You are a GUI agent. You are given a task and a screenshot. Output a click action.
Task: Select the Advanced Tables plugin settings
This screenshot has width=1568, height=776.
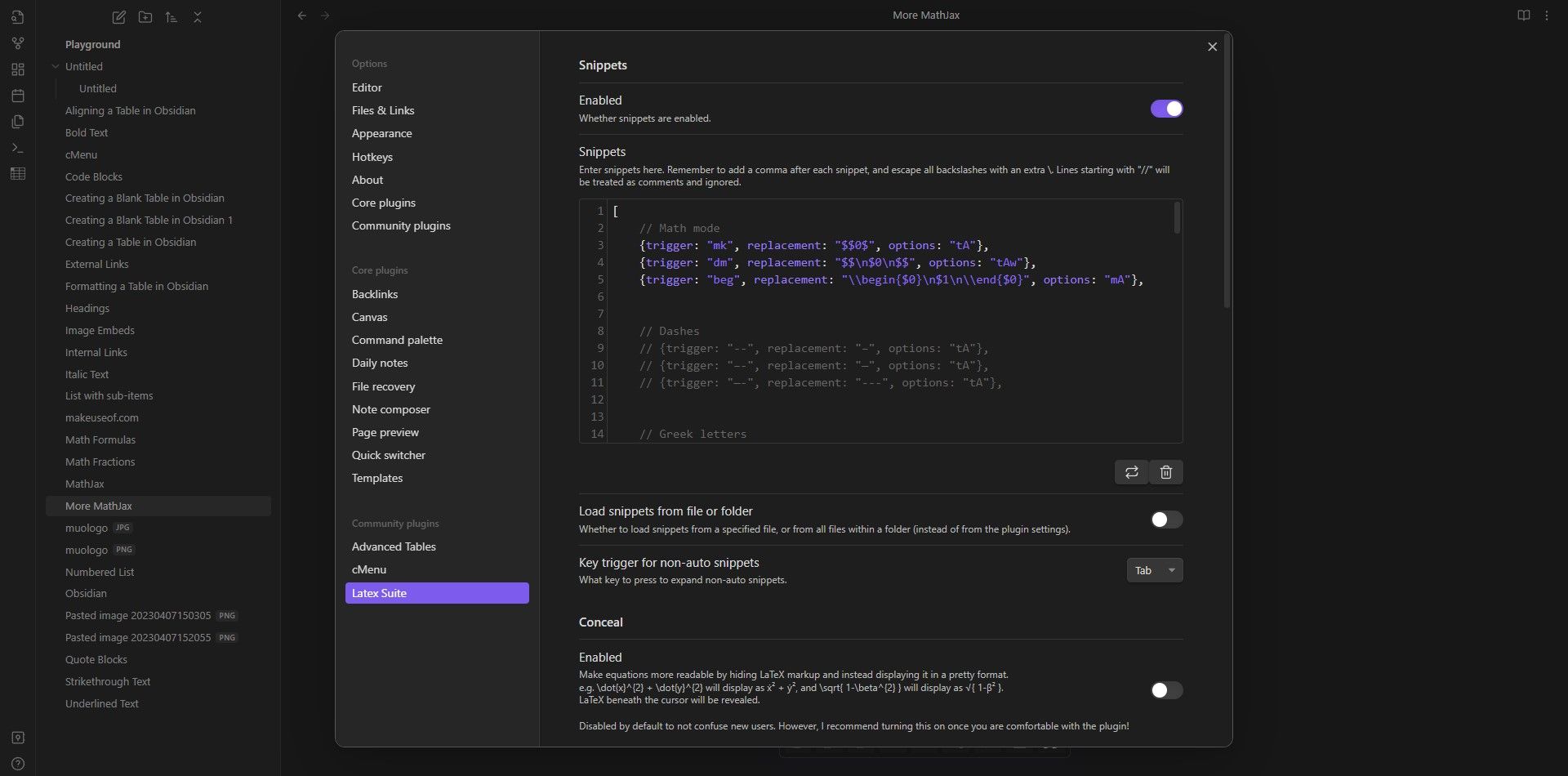click(x=394, y=546)
